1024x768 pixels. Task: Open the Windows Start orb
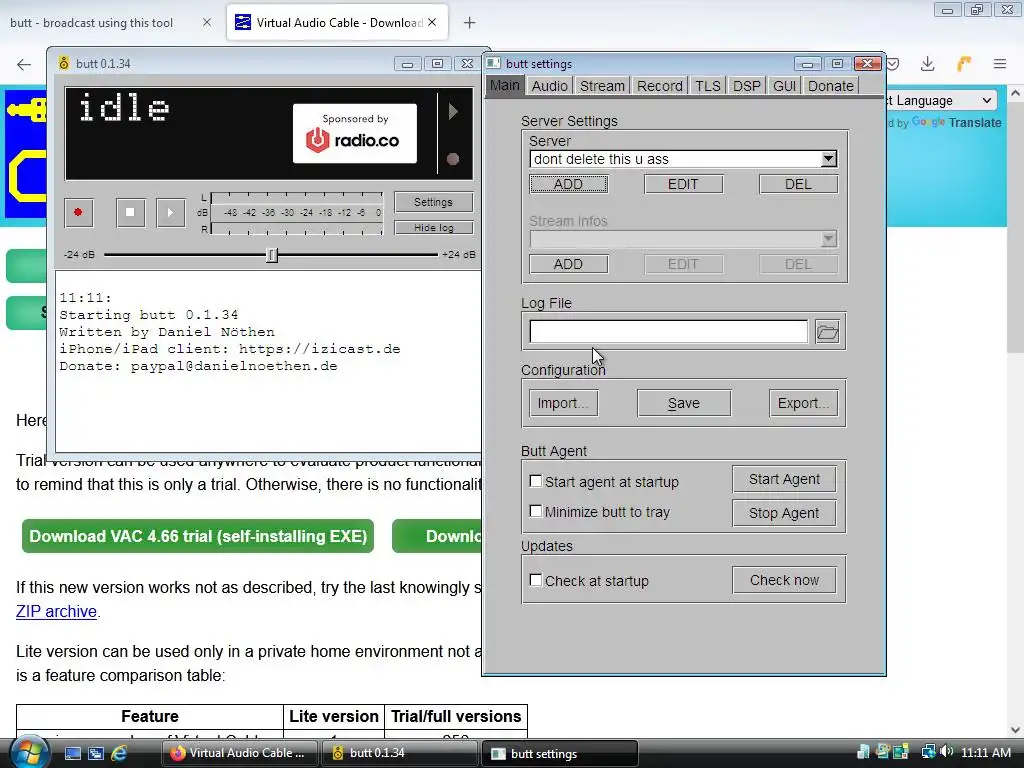click(29, 752)
